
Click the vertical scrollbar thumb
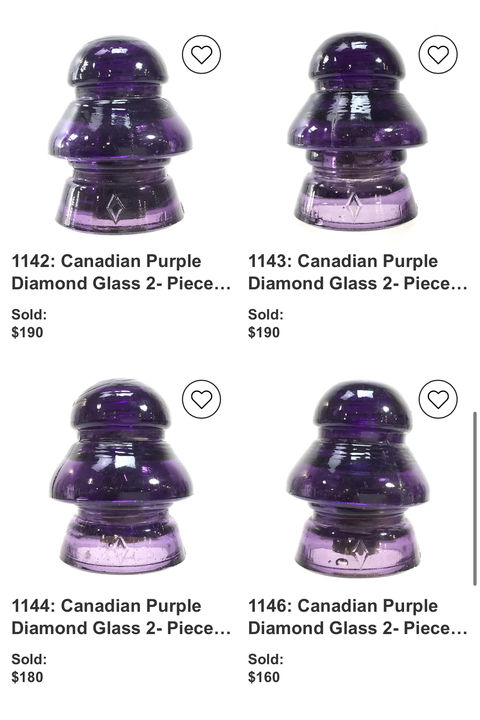[474, 499]
